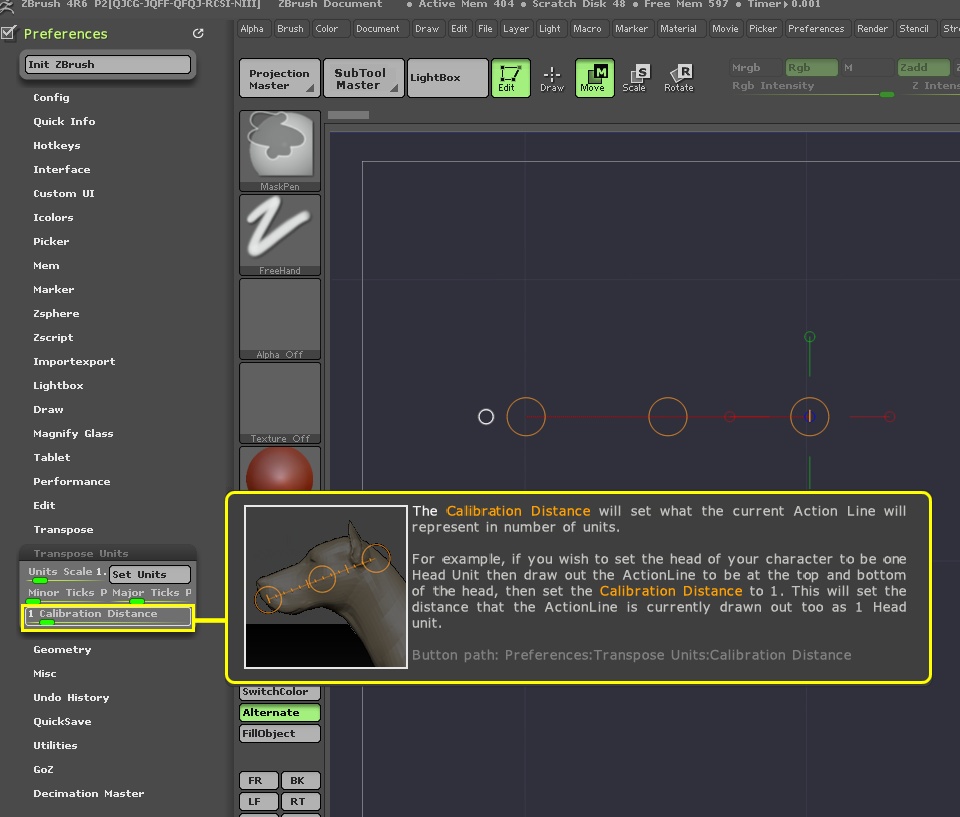Open the Alpha menu

coord(252,29)
